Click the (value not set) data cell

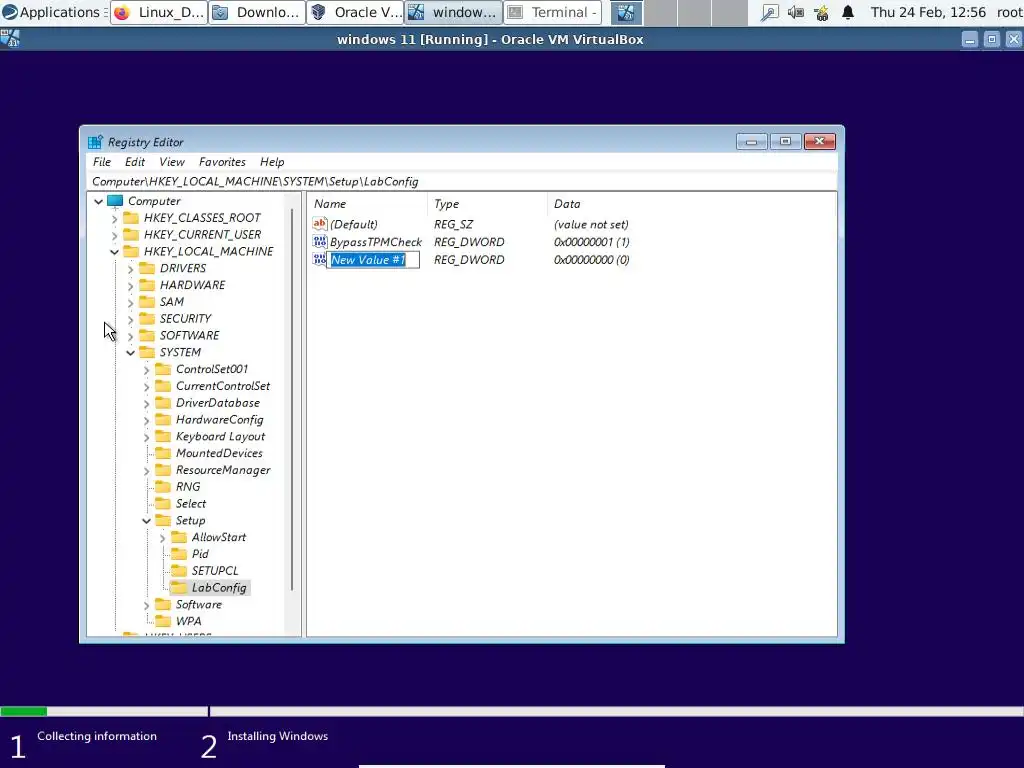(591, 224)
